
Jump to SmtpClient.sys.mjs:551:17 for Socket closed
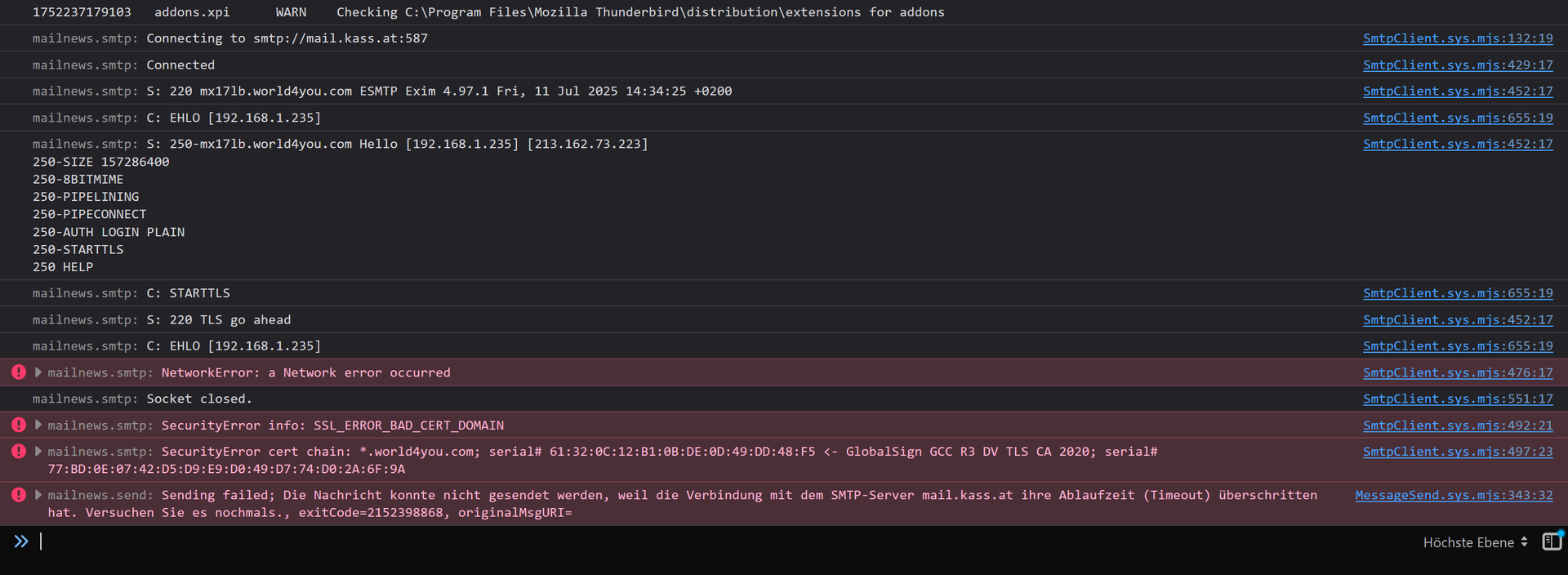pyautogui.click(x=1458, y=399)
